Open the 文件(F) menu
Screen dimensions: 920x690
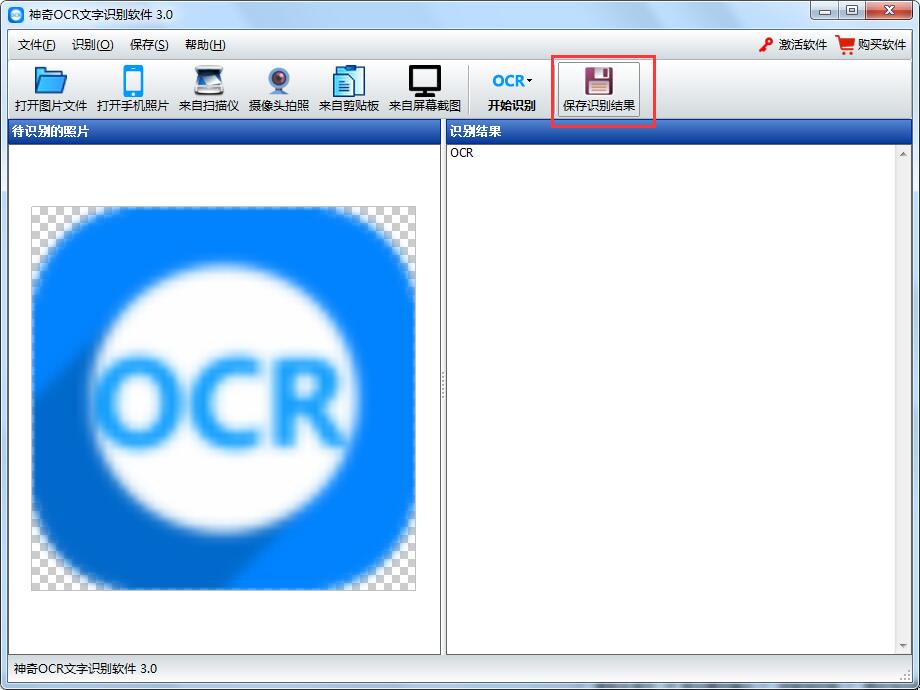tap(36, 45)
